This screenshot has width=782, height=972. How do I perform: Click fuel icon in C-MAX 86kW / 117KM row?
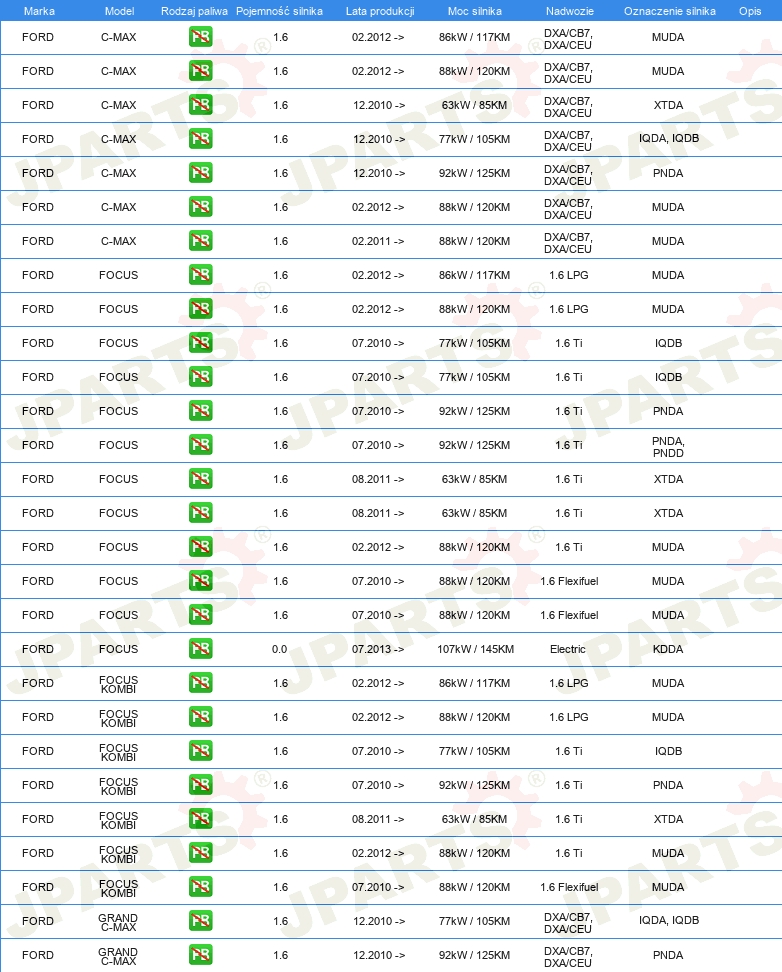[x=200, y=37]
